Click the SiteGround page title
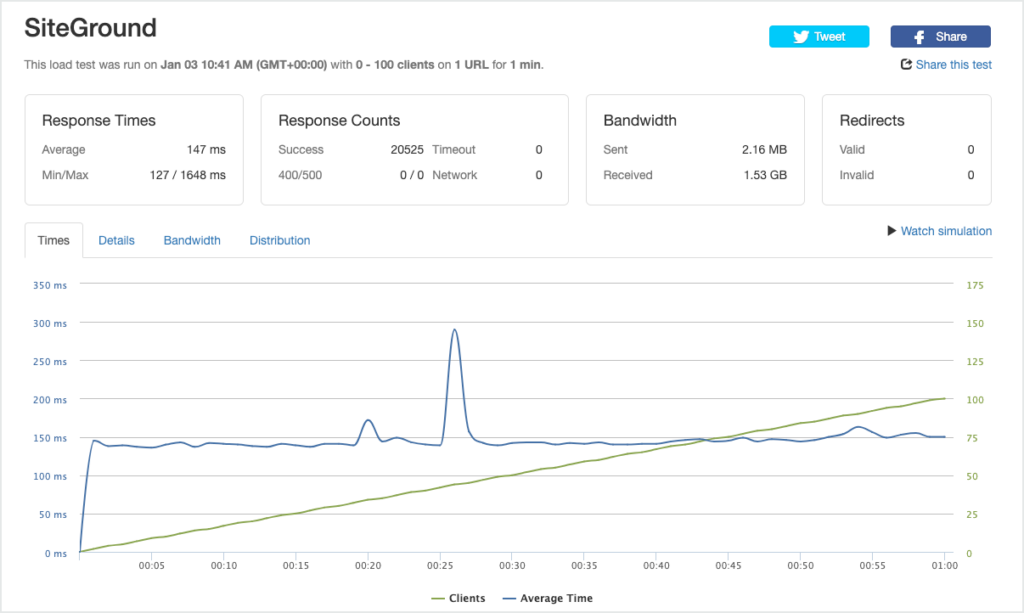This screenshot has height=613, width=1024. coord(90,28)
